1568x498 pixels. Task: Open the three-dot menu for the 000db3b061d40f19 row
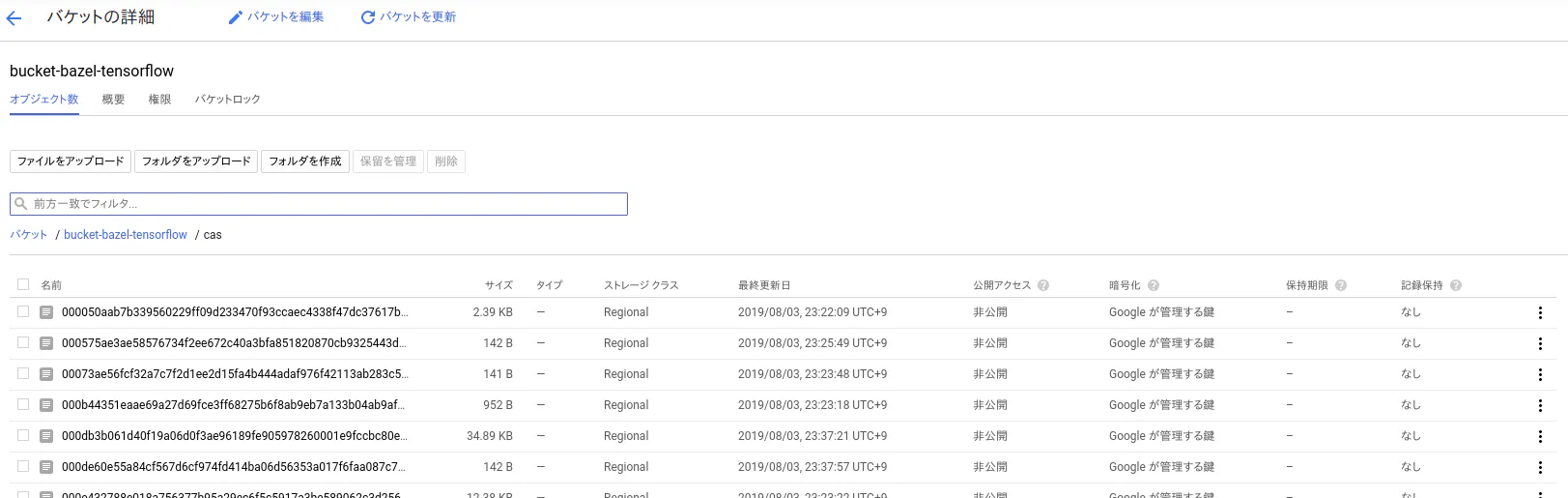[1540, 437]
